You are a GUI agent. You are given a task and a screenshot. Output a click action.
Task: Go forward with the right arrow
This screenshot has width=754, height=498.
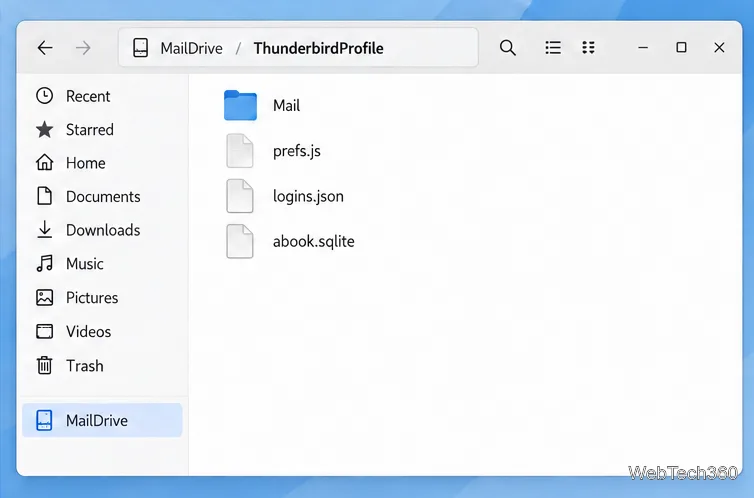(83, 48)
